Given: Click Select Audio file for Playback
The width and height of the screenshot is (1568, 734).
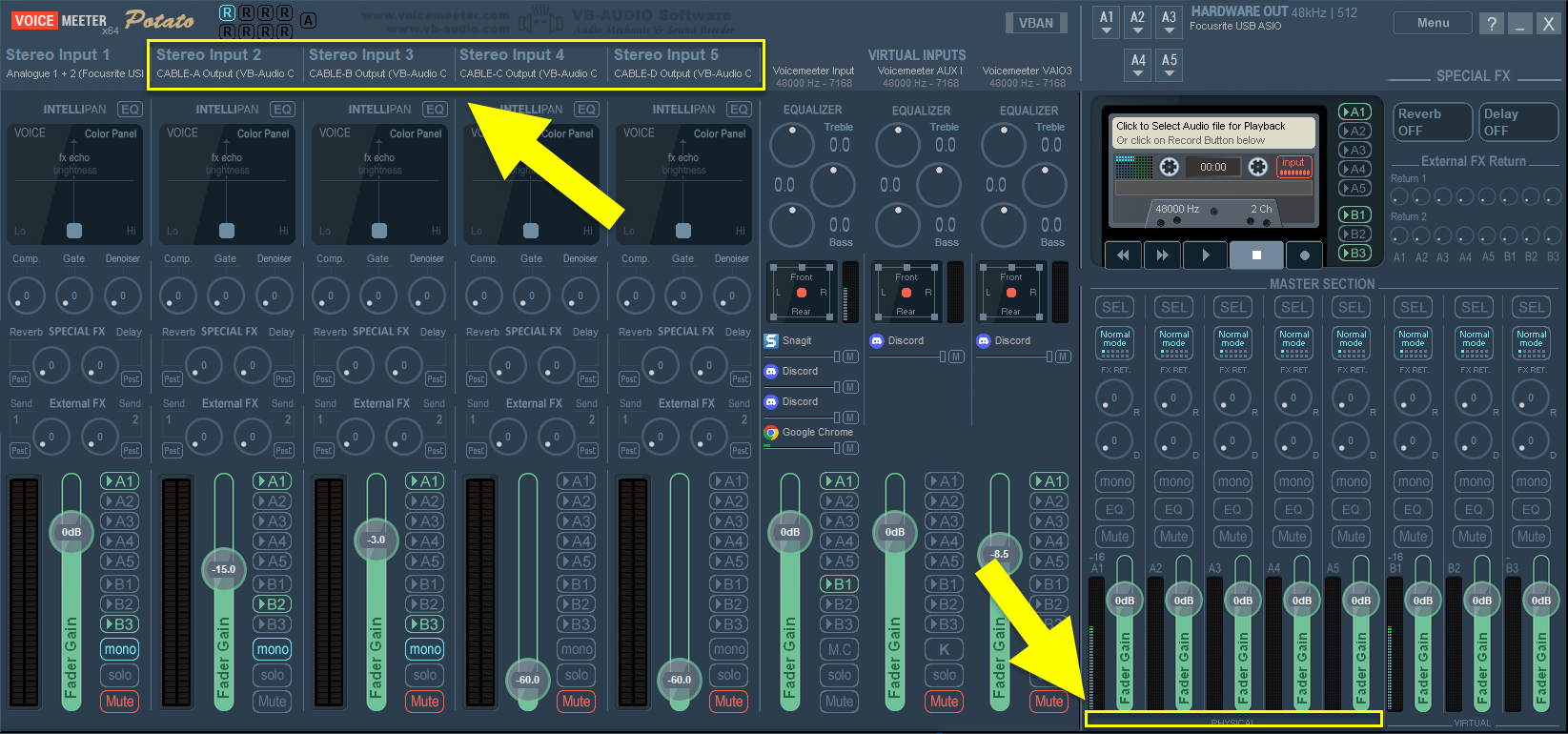Looking at the screenshot, I should (x=1215, y=133).
